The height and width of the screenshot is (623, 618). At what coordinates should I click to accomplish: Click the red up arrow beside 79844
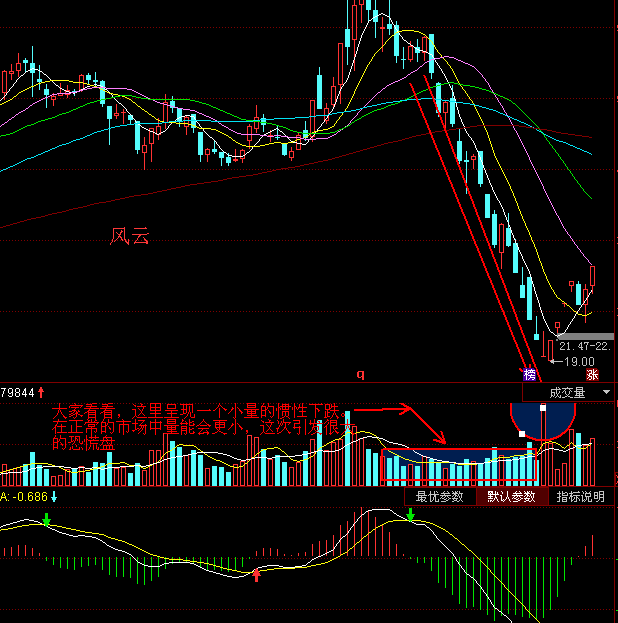pyautogui.click(x=41, y=393)
